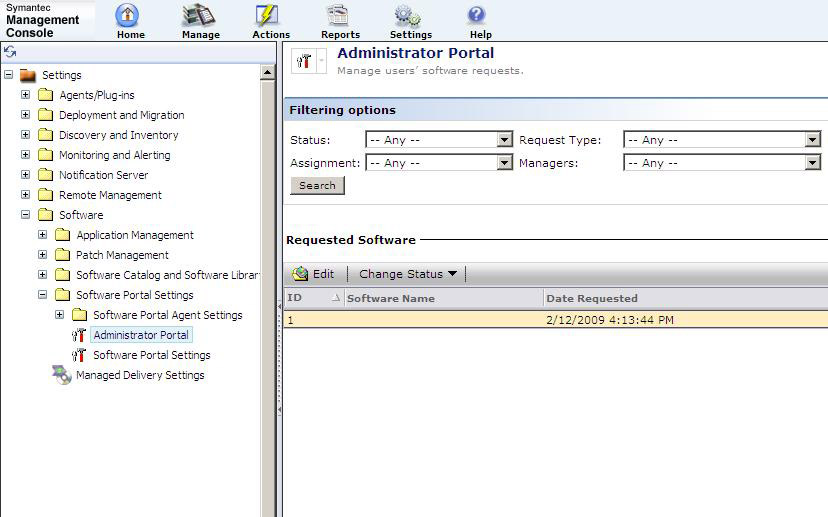This screenshot has height=517, width=828.
Task: Open the Settings gears icon
Action: point(408,15)
